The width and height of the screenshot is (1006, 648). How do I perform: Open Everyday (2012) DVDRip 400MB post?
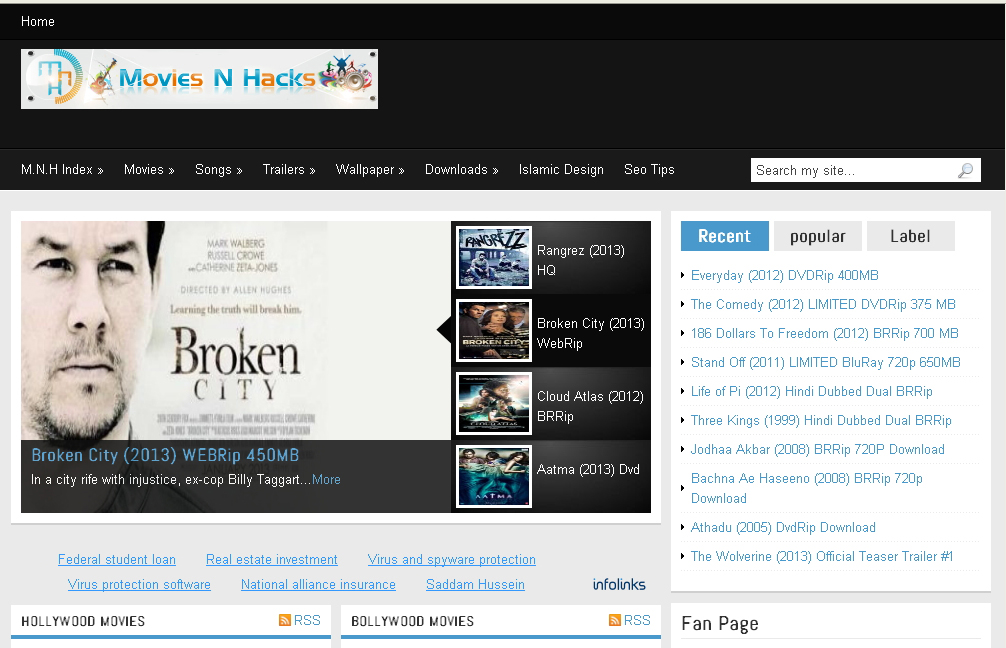(x=785, y=275)
